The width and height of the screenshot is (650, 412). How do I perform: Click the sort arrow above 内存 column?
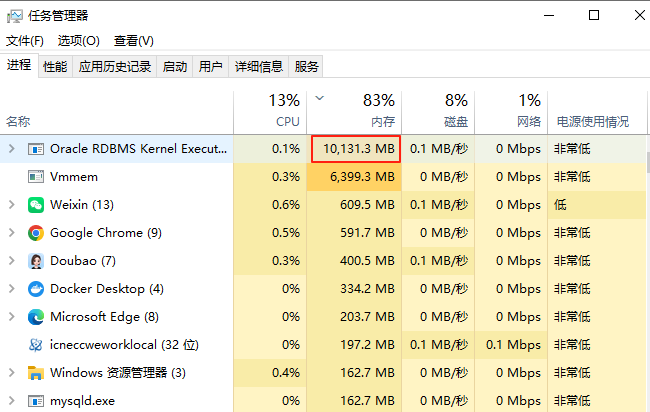pos(319,98)
